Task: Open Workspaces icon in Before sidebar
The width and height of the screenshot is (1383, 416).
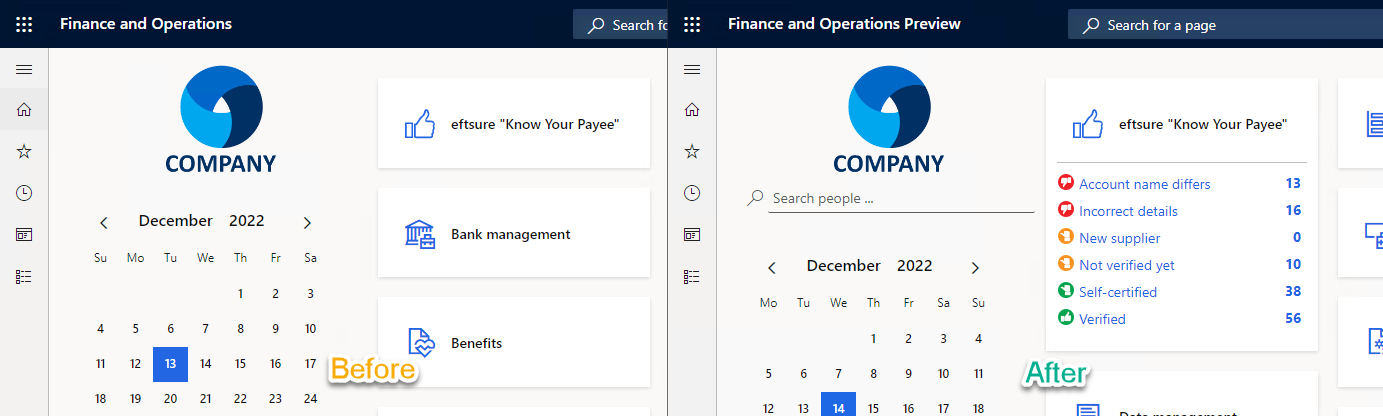Action: click(x=24, y=235)
